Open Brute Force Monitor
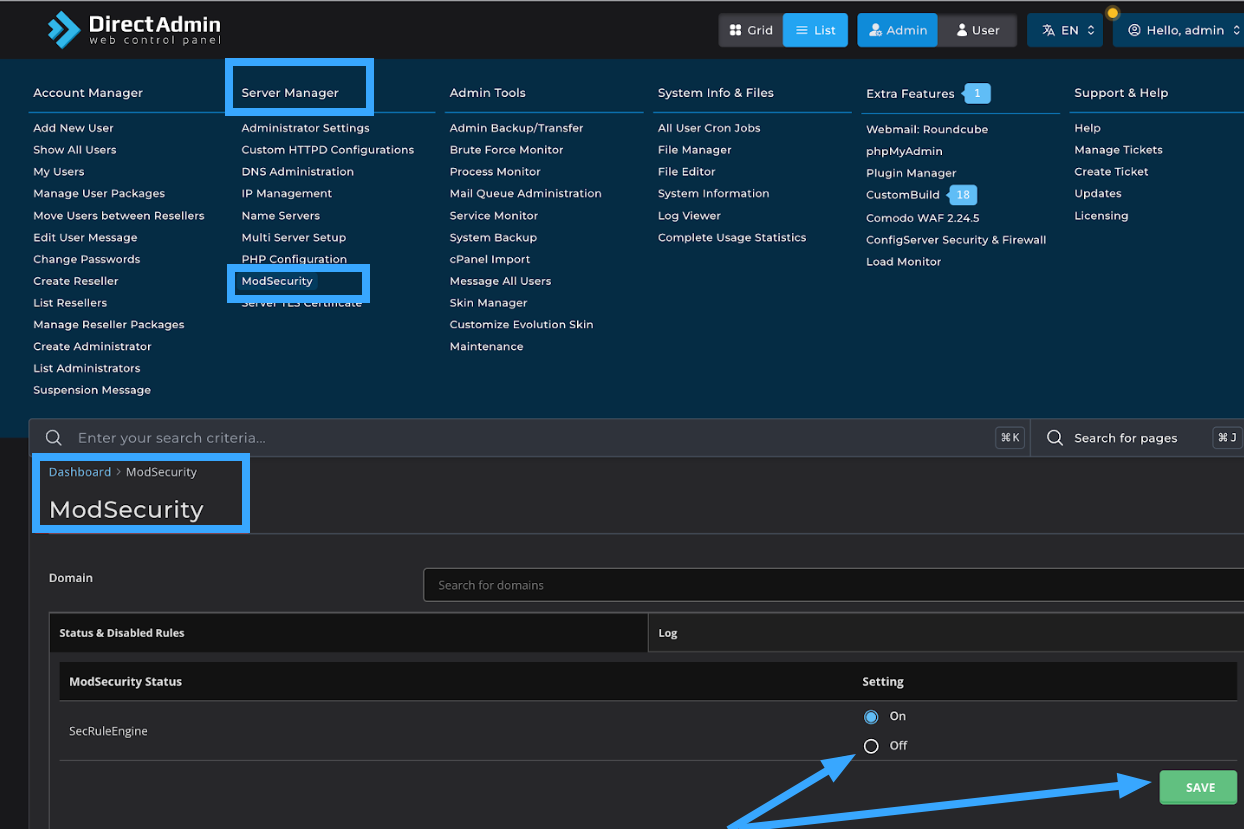Screen dimensions: 1244x829 [x=506, y=150]
